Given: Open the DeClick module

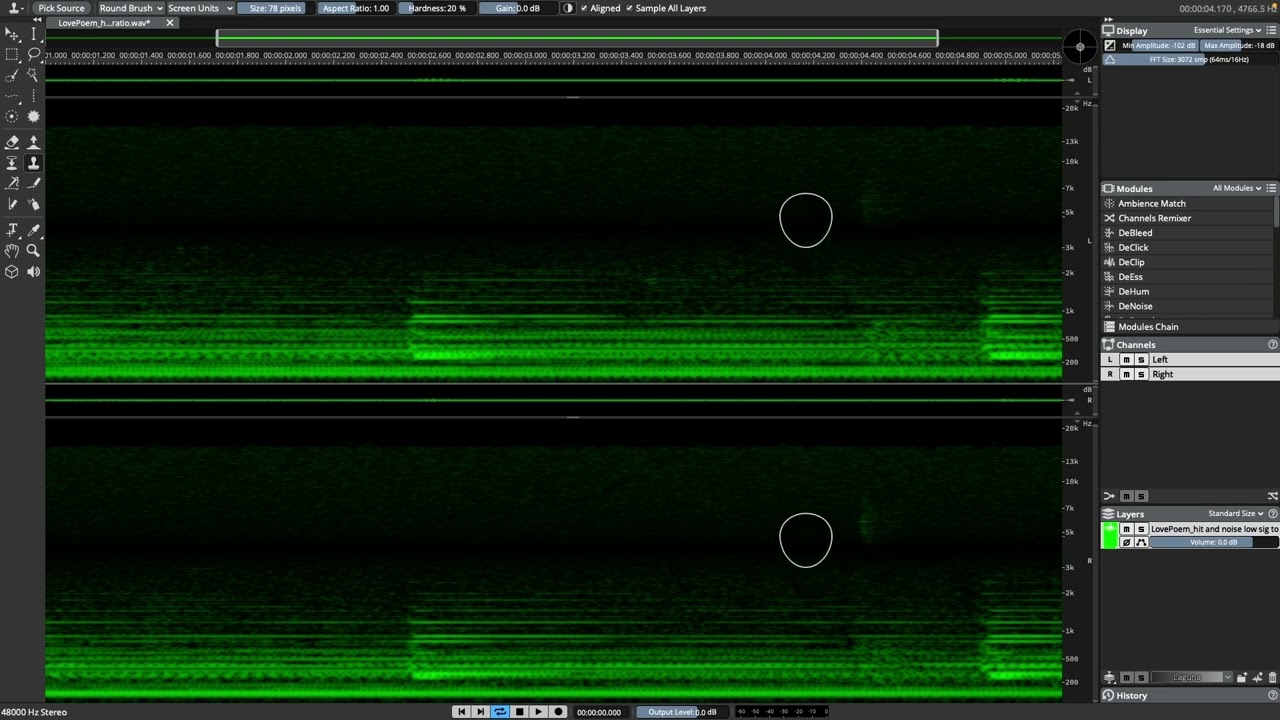Looking at the screenshot, I should (1133, 247).
